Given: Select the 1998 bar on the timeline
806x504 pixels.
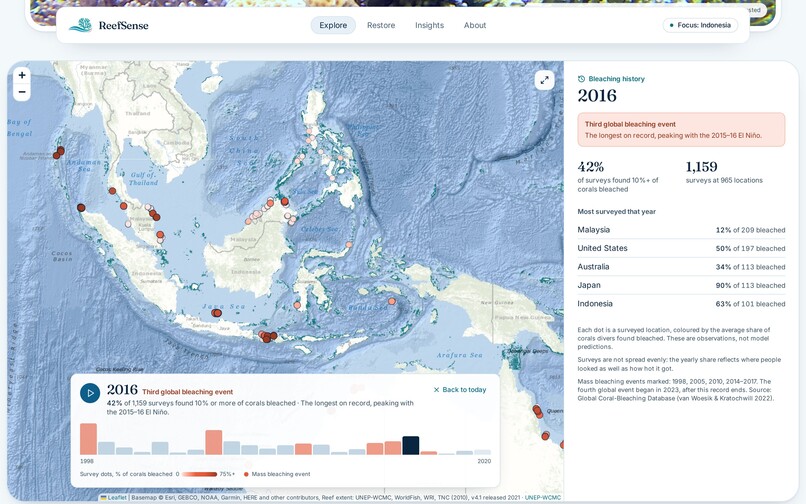Looking at the screenshot, I should 88,439.
